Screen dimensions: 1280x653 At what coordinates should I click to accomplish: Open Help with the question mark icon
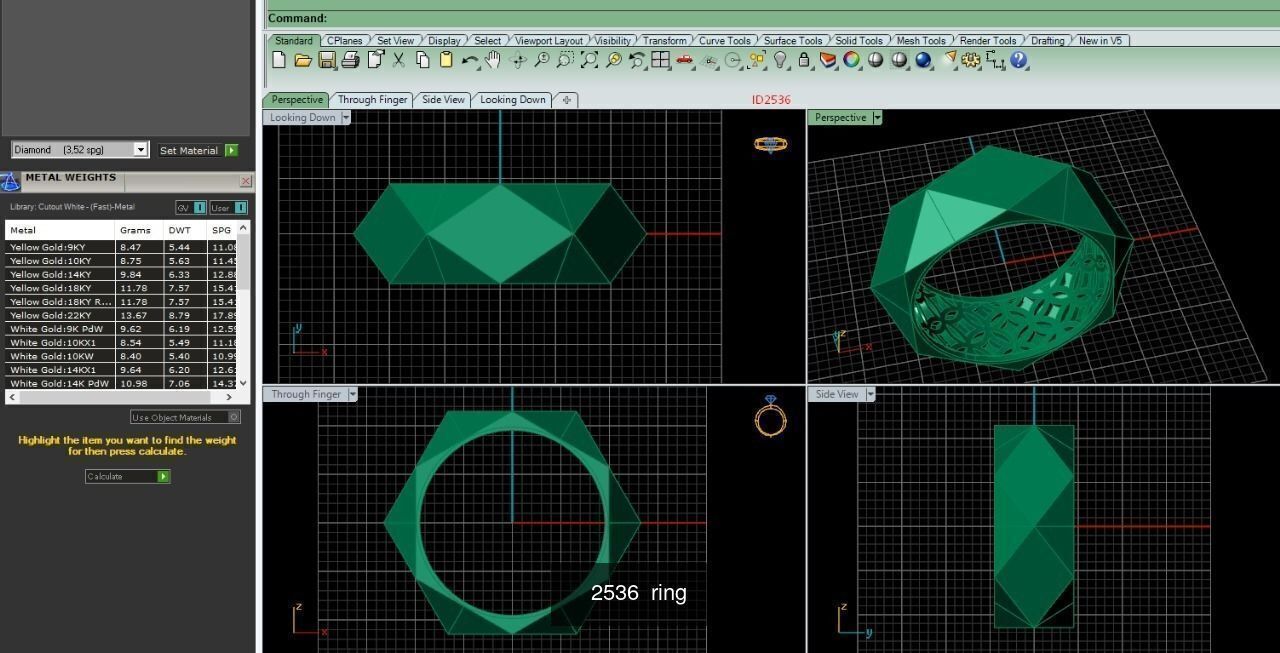click(1019, 60)
